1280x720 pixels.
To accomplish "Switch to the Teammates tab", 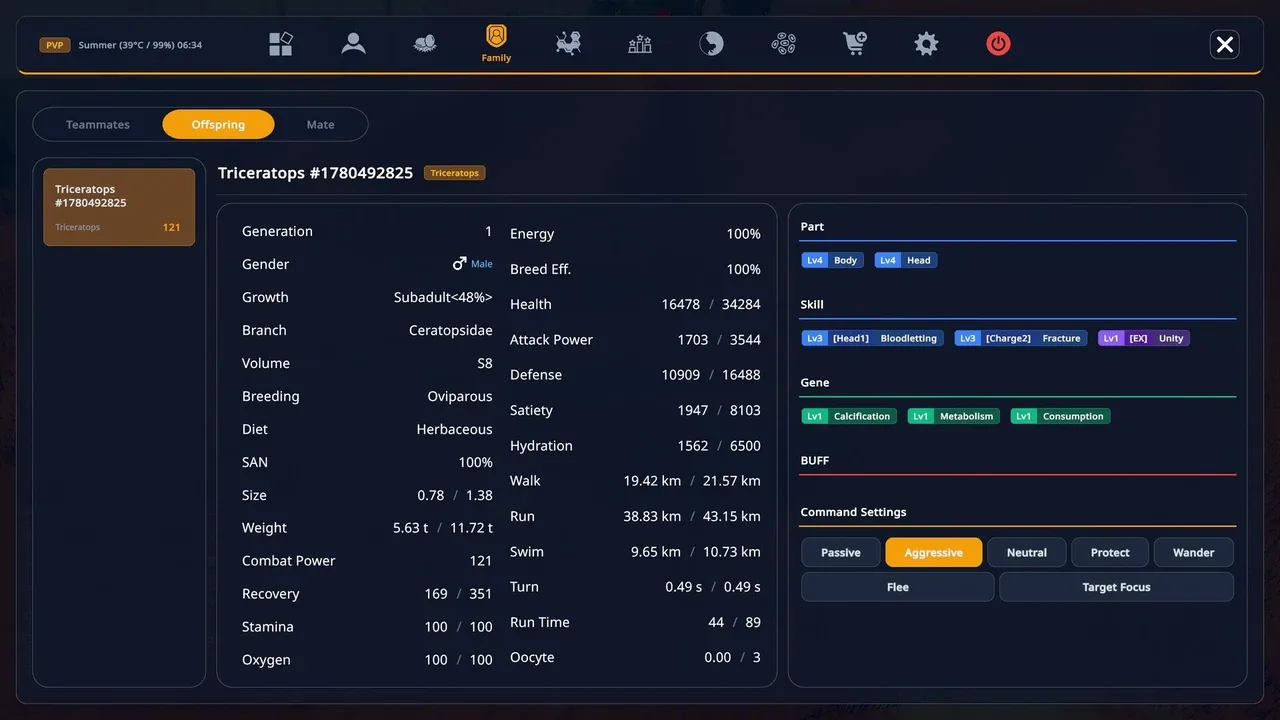I will [x=98, y=125].
